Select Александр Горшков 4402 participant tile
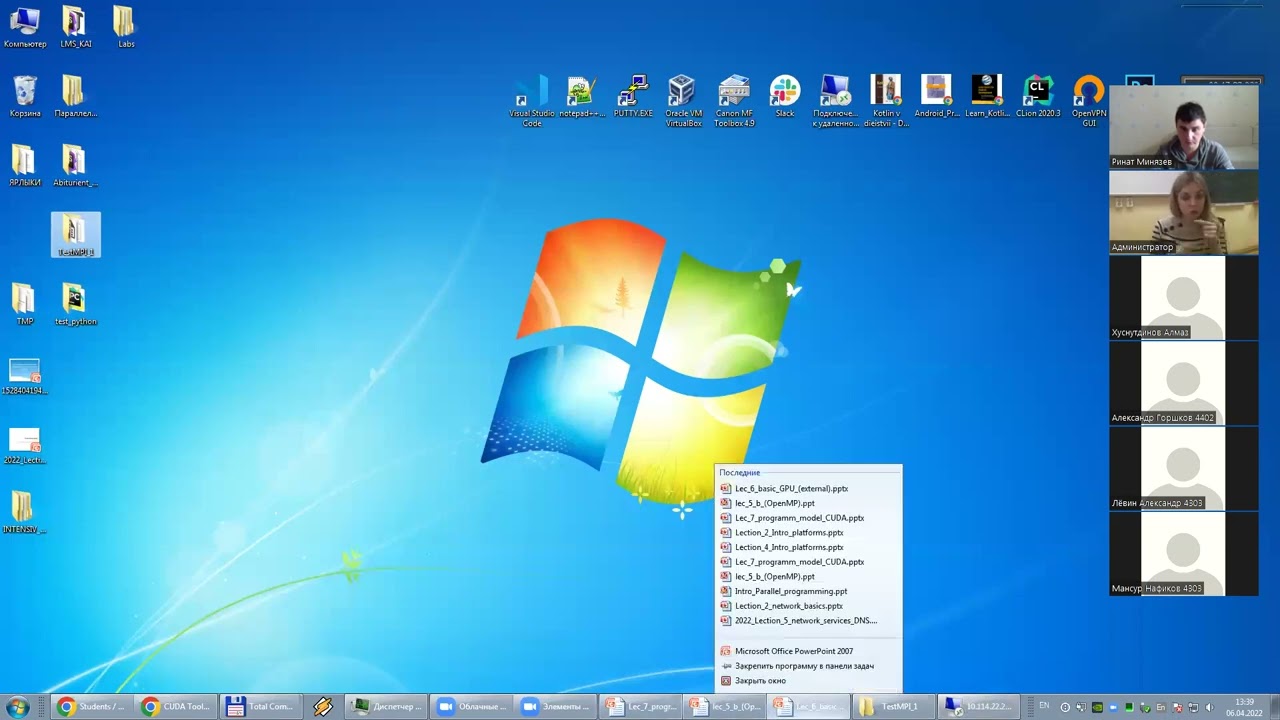 pos(1184,383)
